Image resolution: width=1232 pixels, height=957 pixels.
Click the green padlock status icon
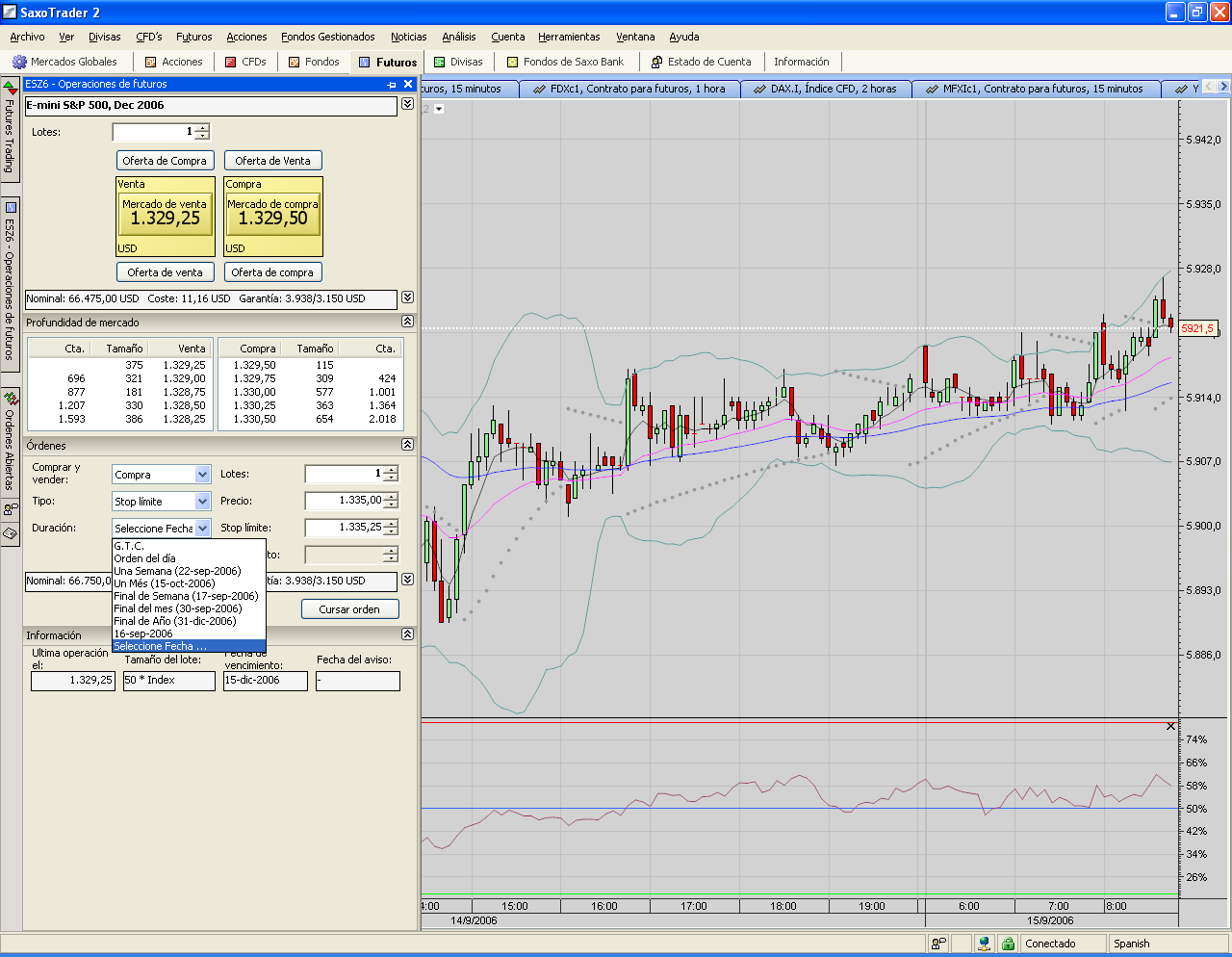(1007, 944)
